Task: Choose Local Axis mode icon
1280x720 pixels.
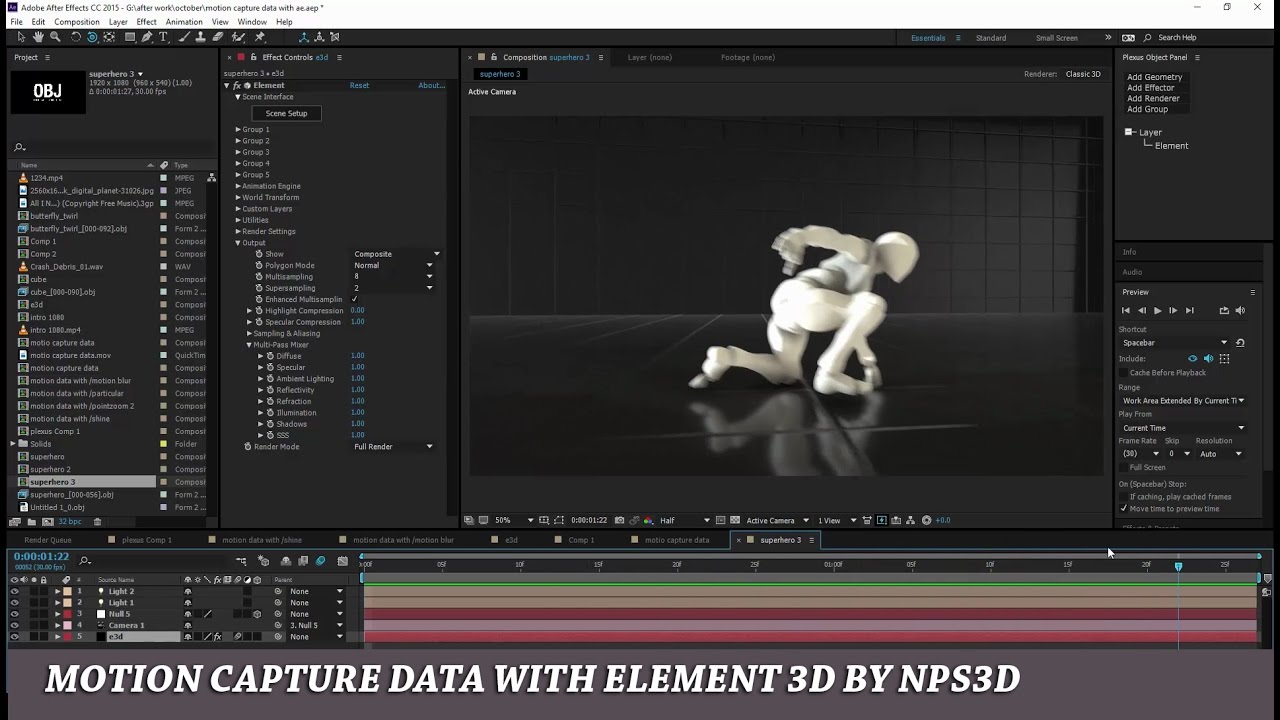Action: [x=303, y=37]
